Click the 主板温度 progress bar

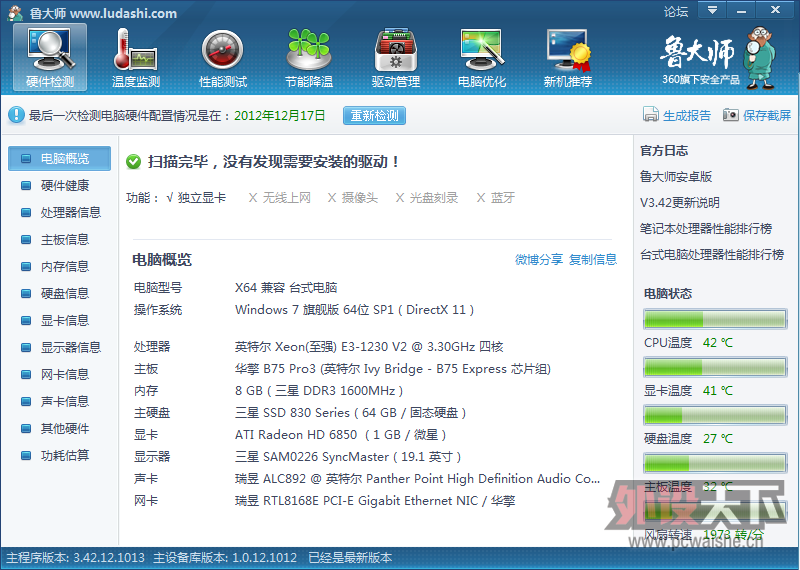click(715, 463)
